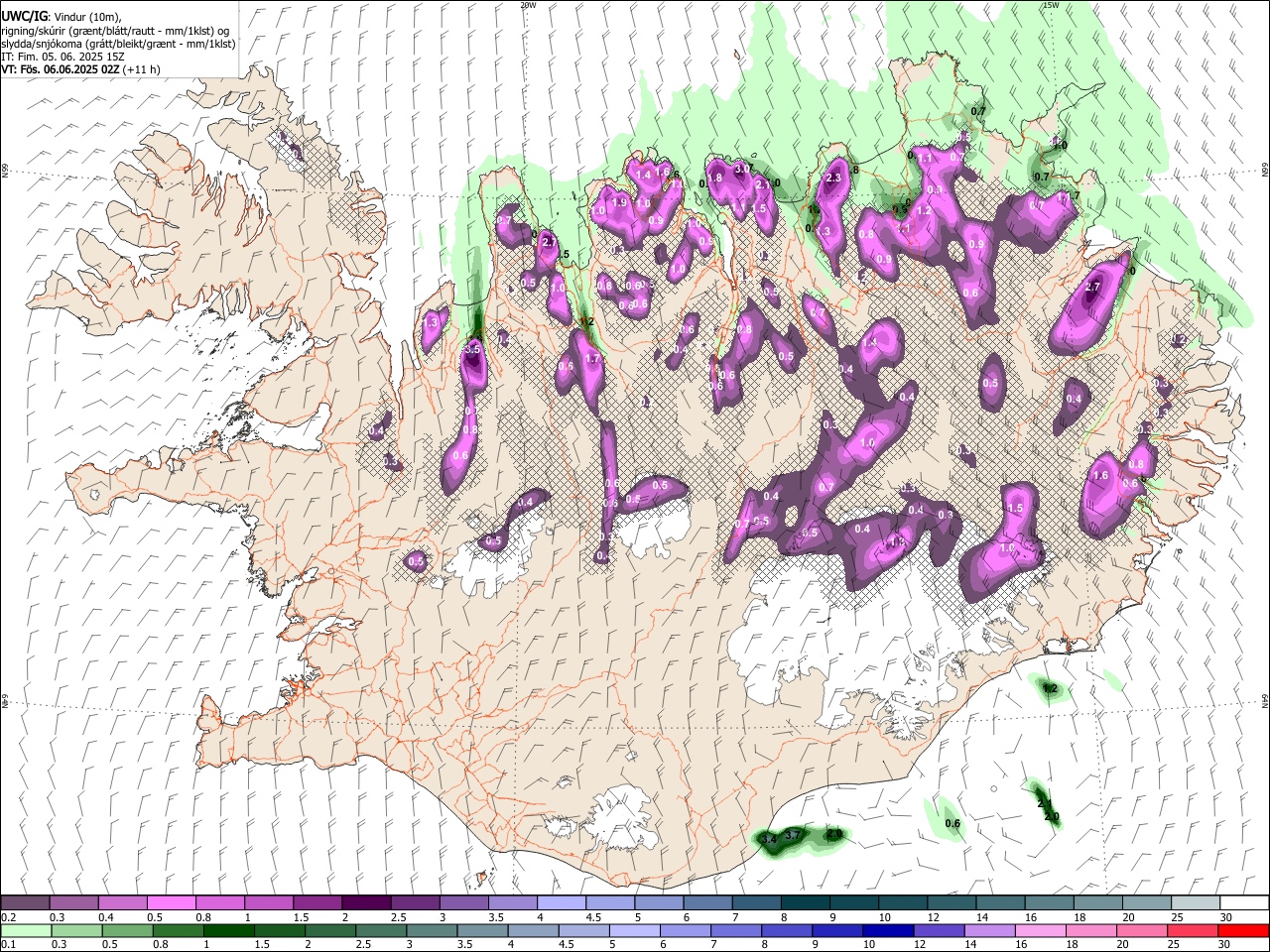The width and height of the screenshot is (1270, 952).
Task: Pick the darkest purple 2–2.5 snow swatch
Action: tap(366, 903)
